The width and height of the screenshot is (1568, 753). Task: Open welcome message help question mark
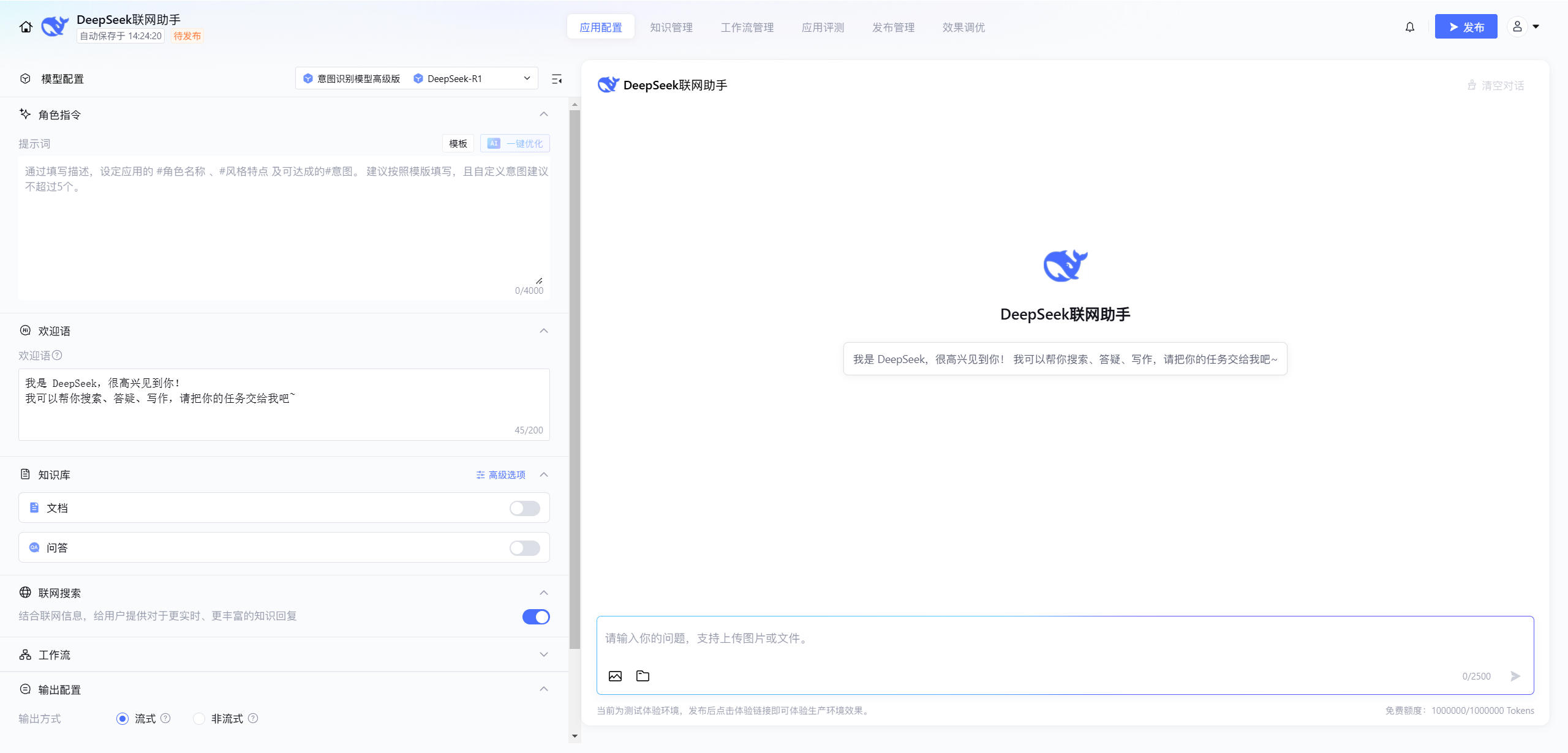pyautogui.click(x=57, y=355)
